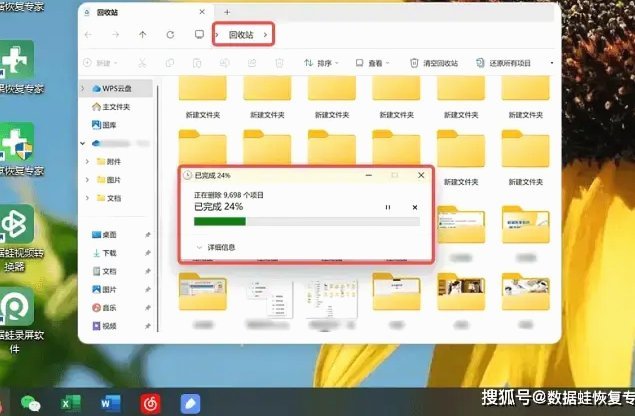Open the blue pen app taskbar icon
The image size is (635, 416).
click(190, 403)
